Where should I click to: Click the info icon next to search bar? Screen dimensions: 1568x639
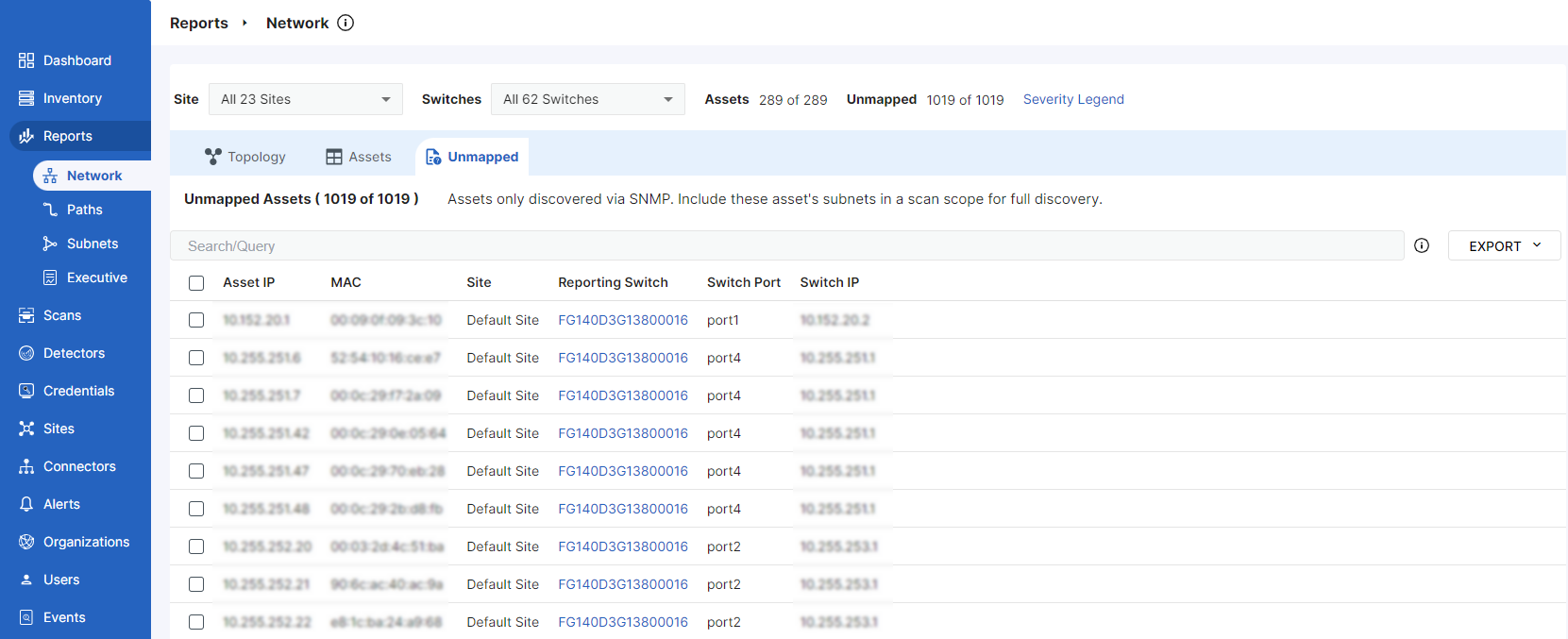click(x=1422, y=245)
